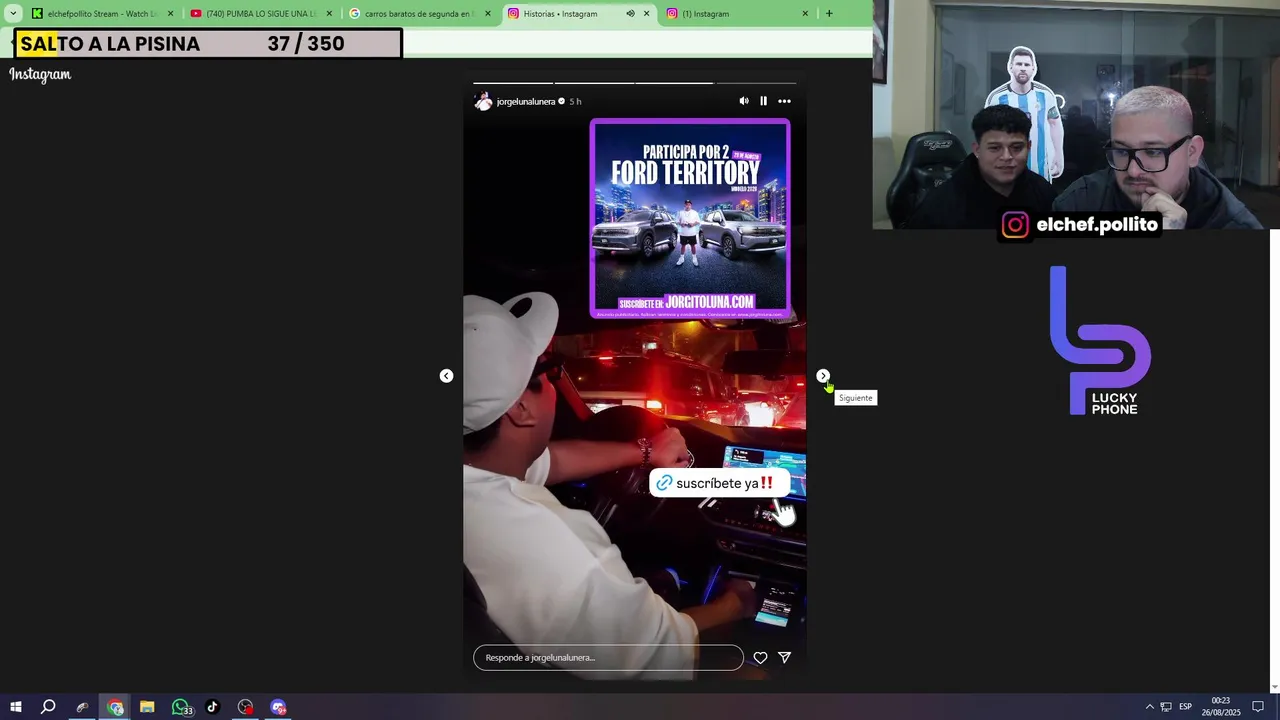Show hidden system tray icons
Screen dimensions: 1280x720
[1149, 707]
